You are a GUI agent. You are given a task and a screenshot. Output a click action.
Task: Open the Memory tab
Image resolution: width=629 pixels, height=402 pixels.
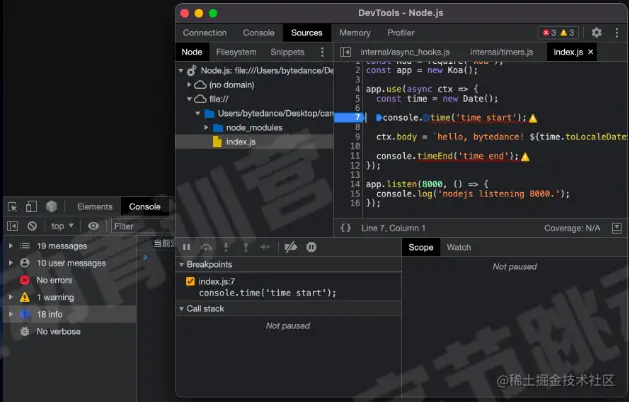(x=355, y=32)
